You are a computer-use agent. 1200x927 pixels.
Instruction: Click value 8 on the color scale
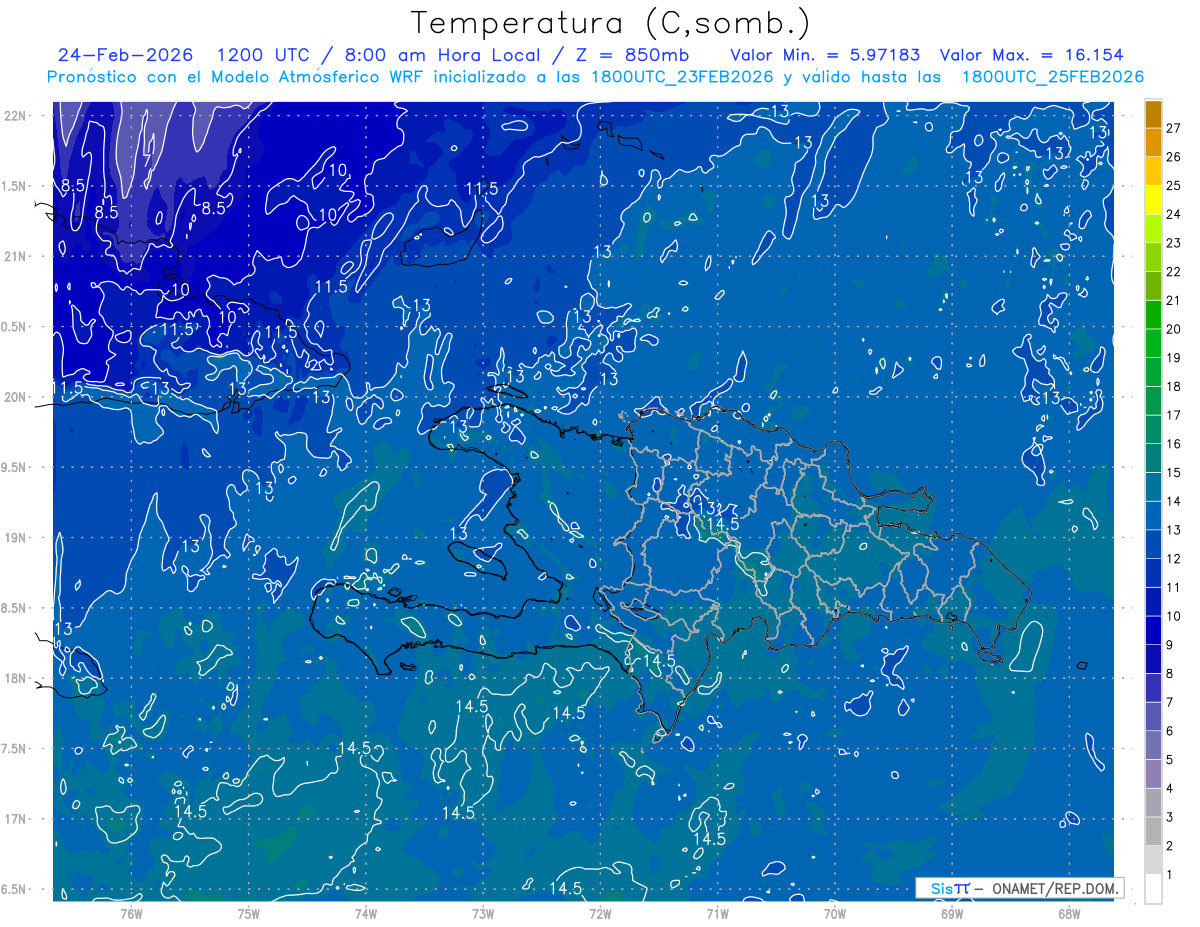point(1171,674)
